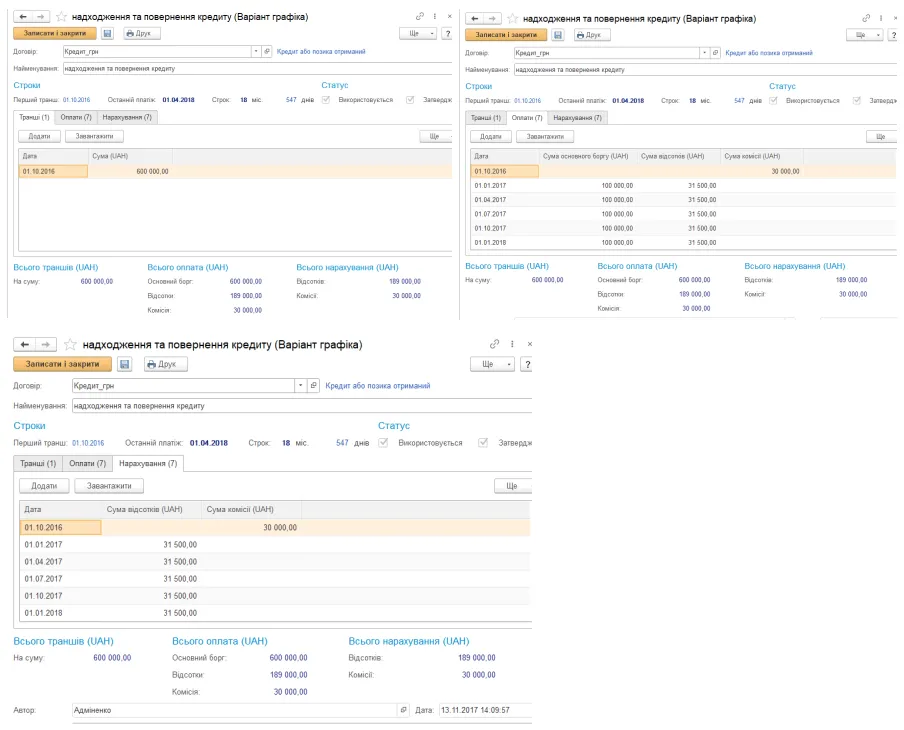This screenshot has width=904, height=730.
Task: Toggle Використовується checkbox in bottom window
Action: pos(383,443)
